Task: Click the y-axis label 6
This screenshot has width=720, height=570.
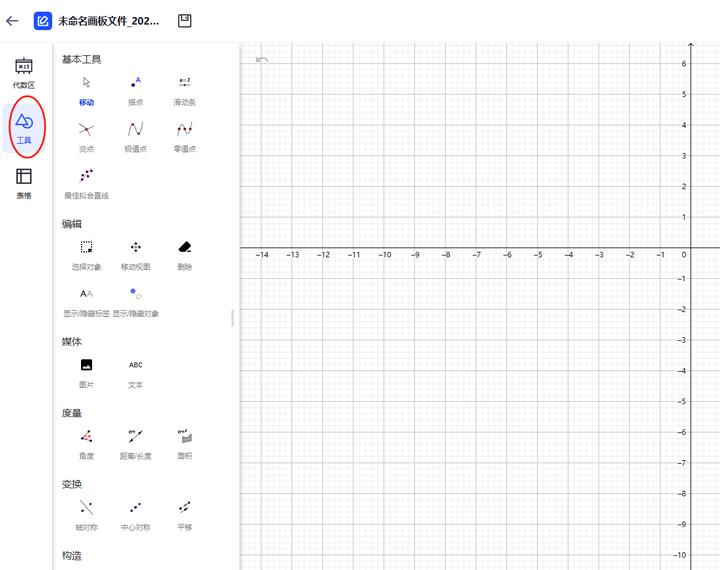Action: tap(684, 63)
